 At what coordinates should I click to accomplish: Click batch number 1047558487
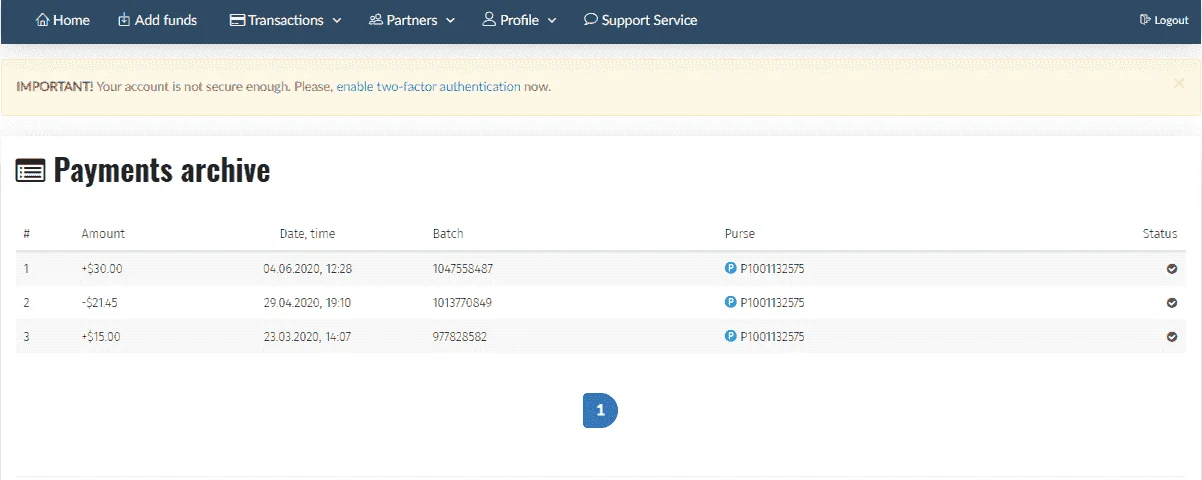point(463,269)
